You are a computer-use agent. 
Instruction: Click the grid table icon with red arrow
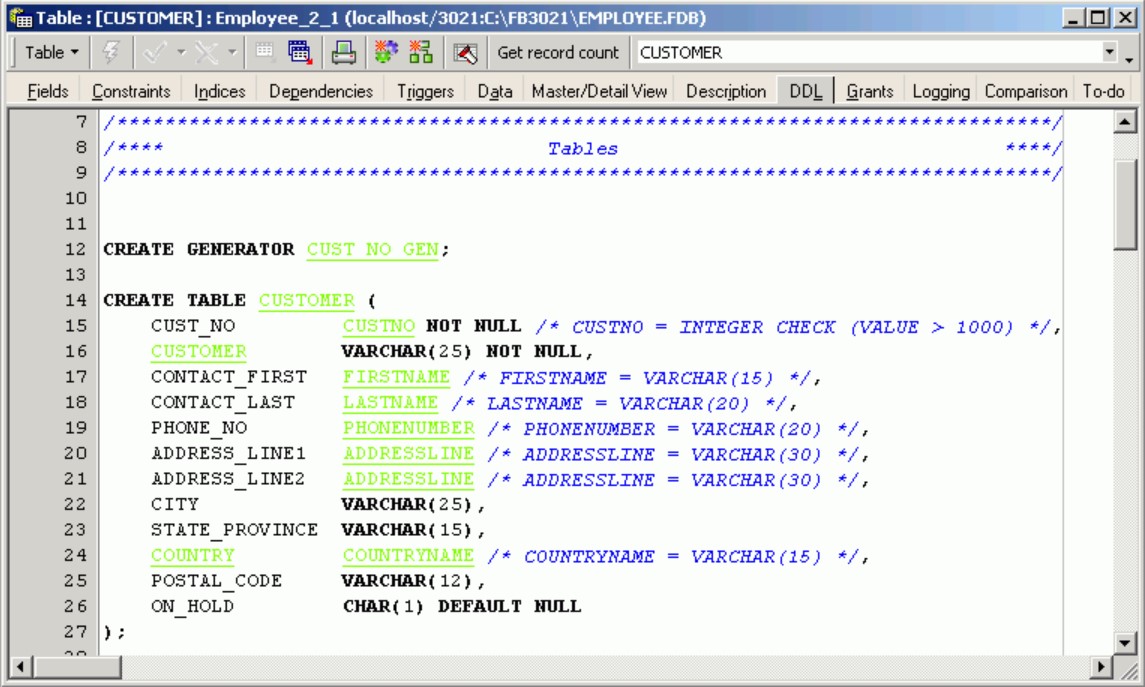coord(299,52)
